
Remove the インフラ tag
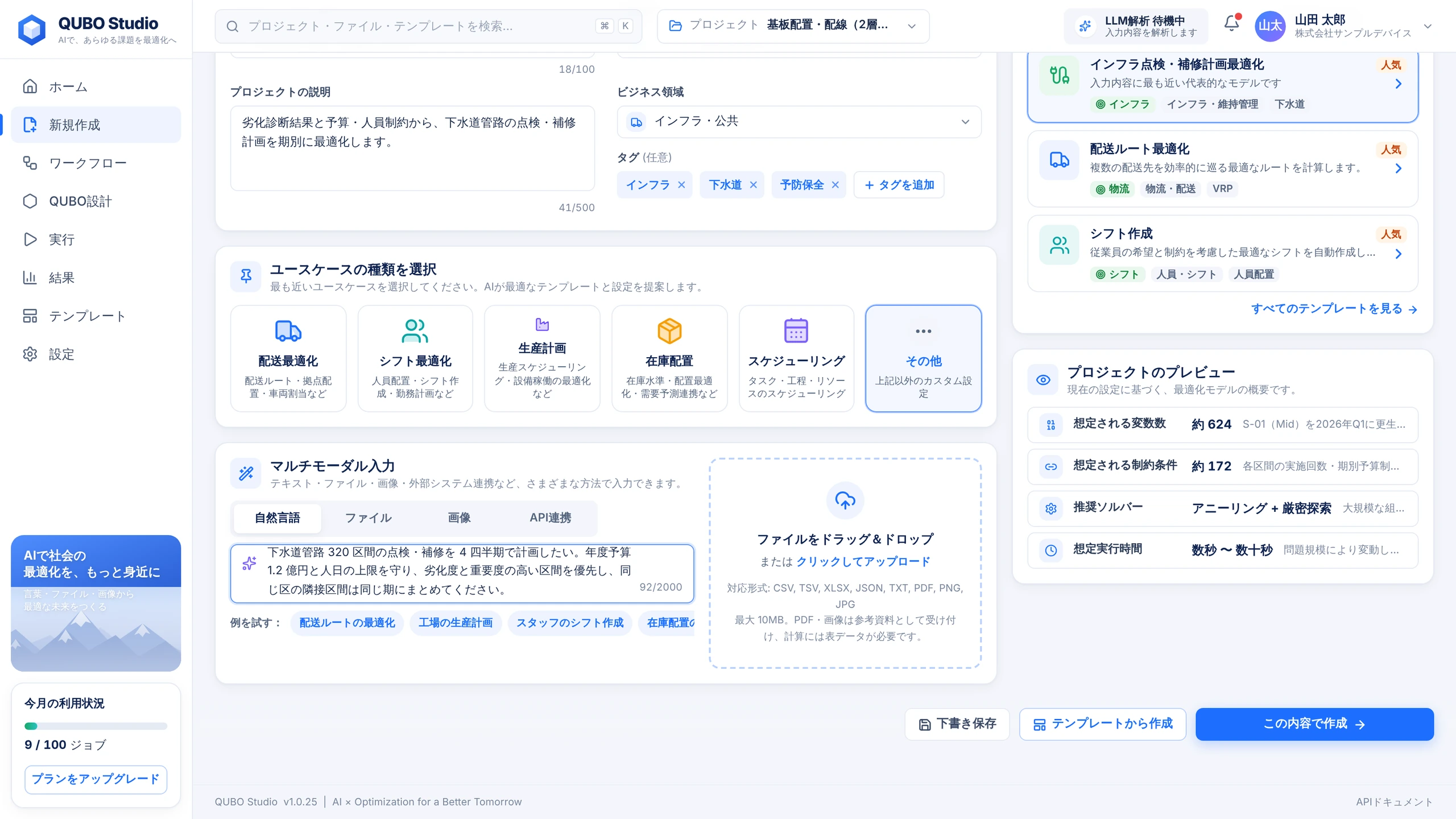pyautogui.click(x=681, y=185)
